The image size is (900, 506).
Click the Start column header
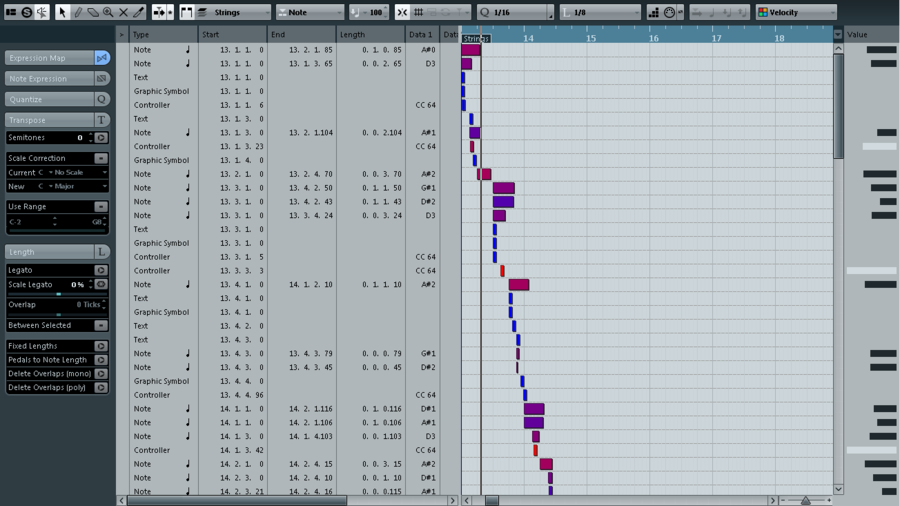[232, 34]
